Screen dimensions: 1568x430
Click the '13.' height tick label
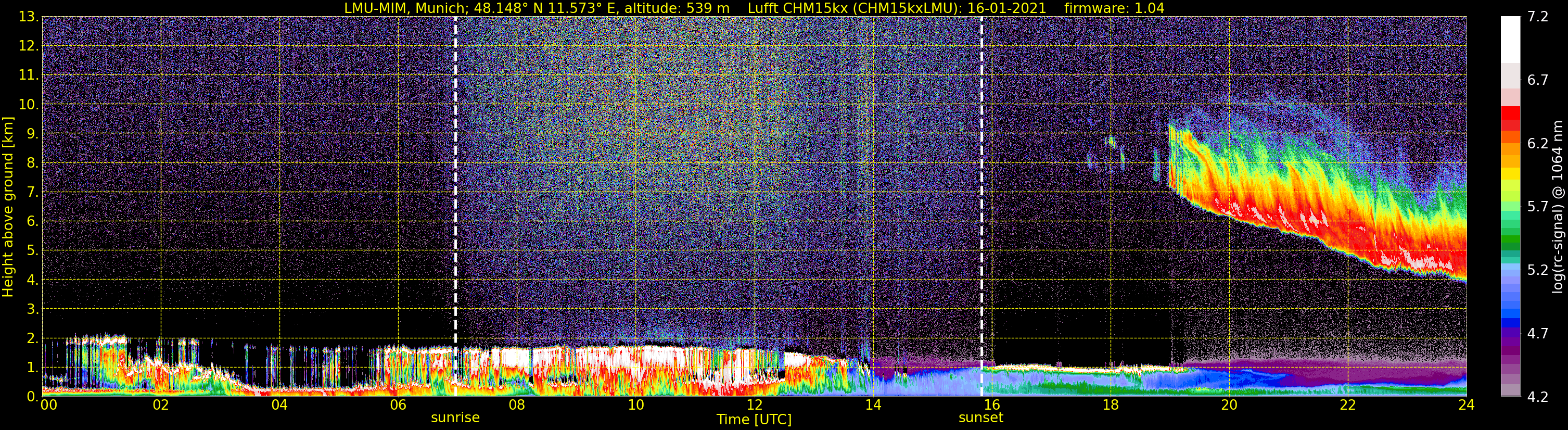click(x=28, y=17)
